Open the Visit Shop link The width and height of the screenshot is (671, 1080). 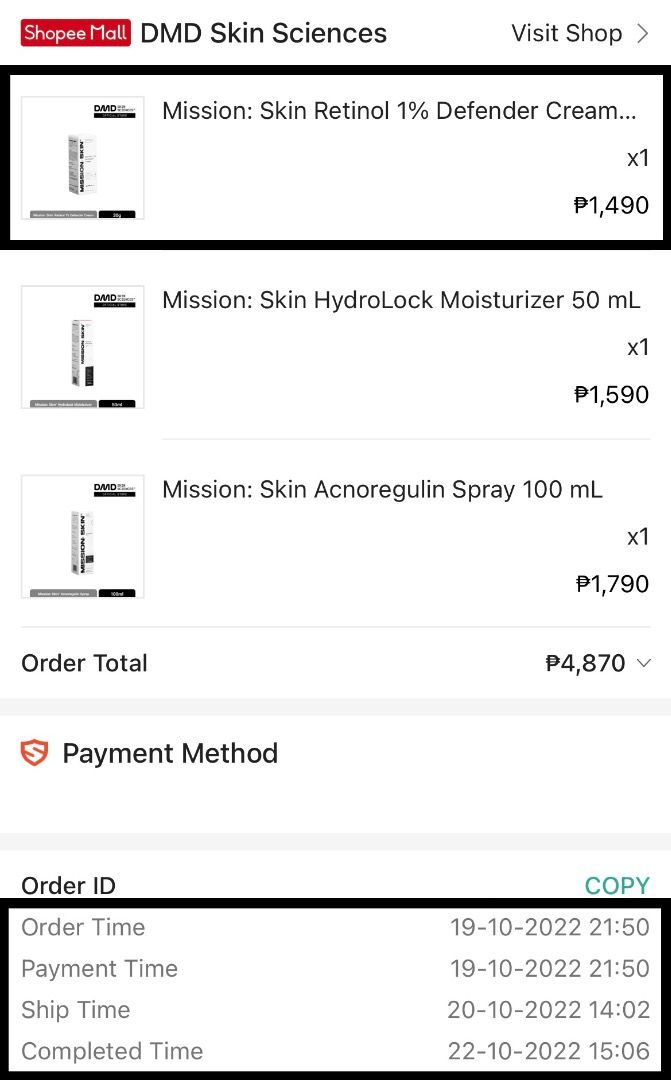point(567,33)
